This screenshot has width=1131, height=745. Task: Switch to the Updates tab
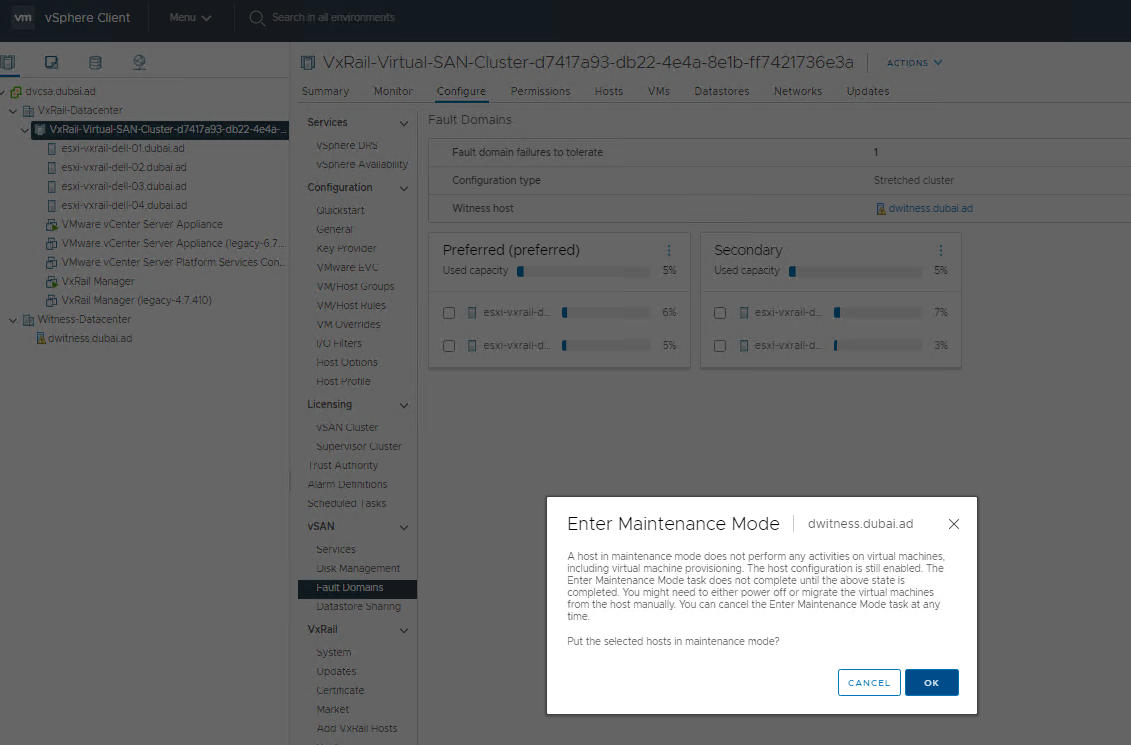(x=868, y=92)
